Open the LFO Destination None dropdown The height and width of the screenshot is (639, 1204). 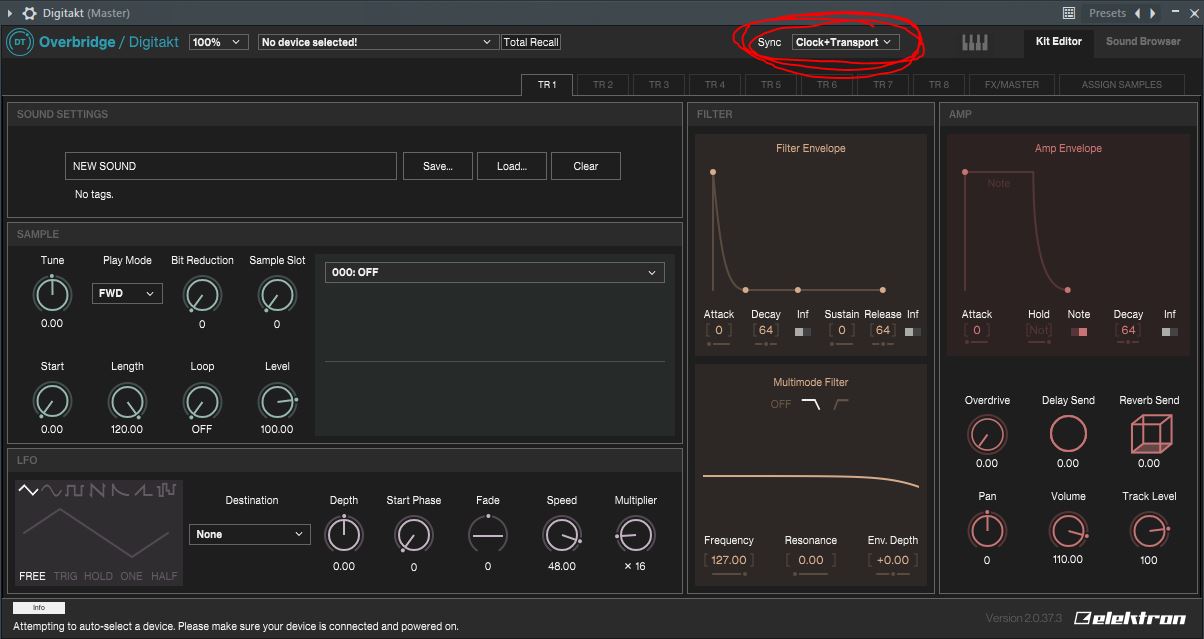(x=250, y=534)
